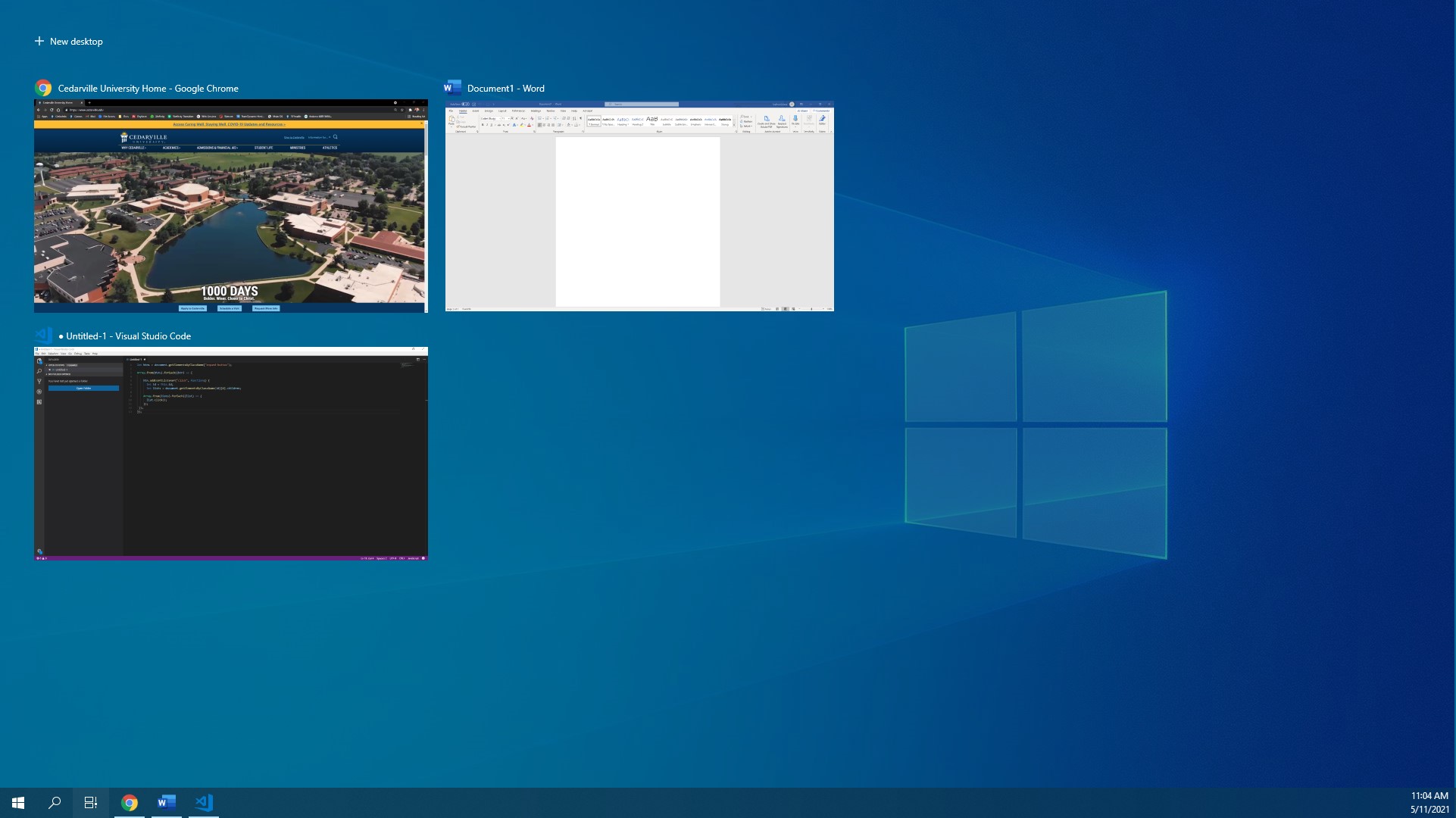Click the Open Folder button in VS Code
1456x818 pixels.
coord(83,389)
